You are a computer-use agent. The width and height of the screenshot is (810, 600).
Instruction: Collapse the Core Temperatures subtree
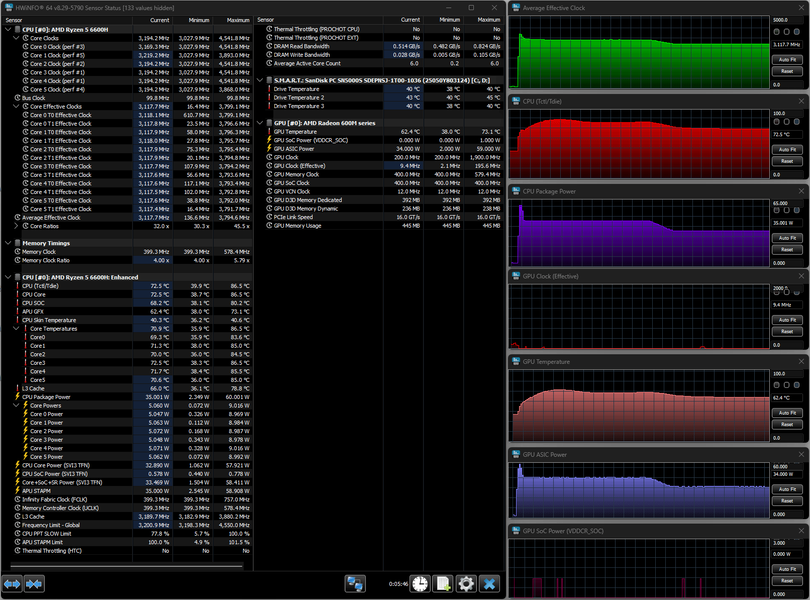click(x=16, y=329)
